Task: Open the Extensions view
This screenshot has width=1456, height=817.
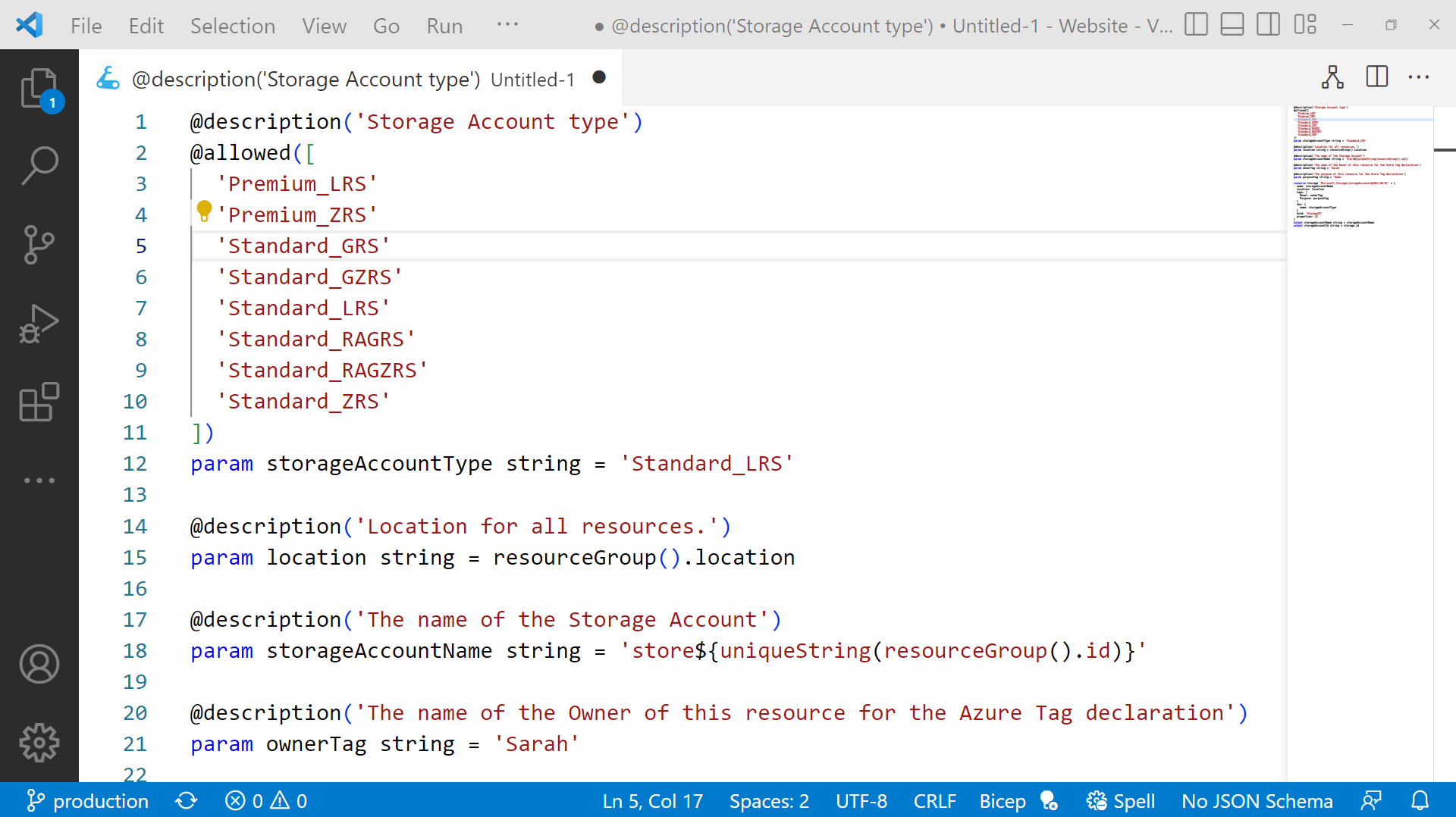Action: 39,402
